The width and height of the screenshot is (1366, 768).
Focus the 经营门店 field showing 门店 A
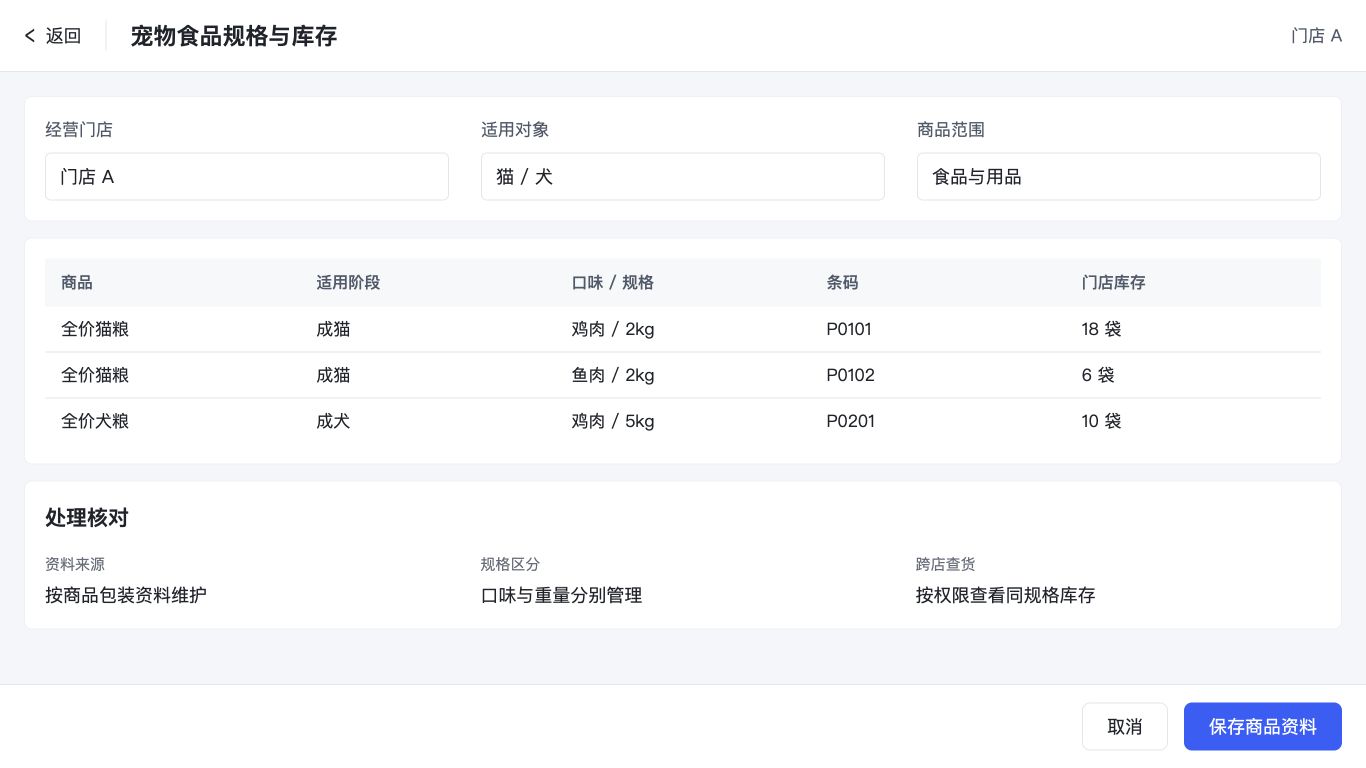[x=247, y=176]
